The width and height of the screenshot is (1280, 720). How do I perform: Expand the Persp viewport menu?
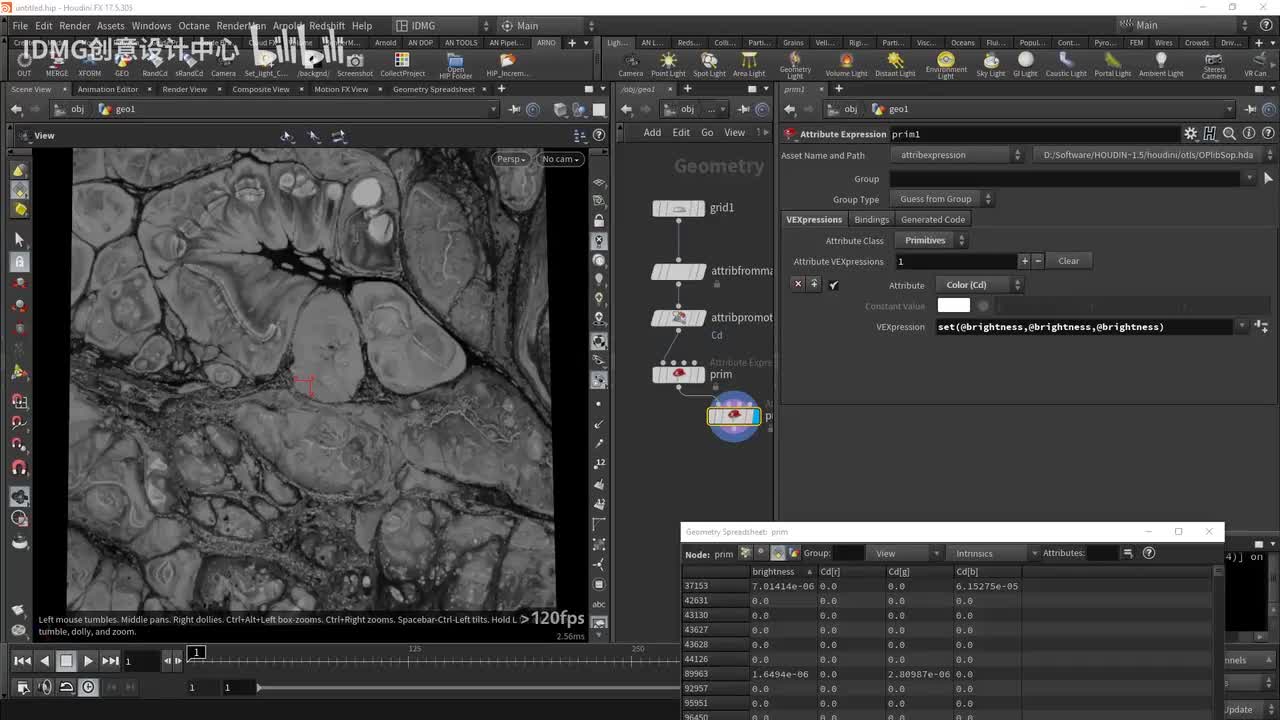(x=511, y=159)
